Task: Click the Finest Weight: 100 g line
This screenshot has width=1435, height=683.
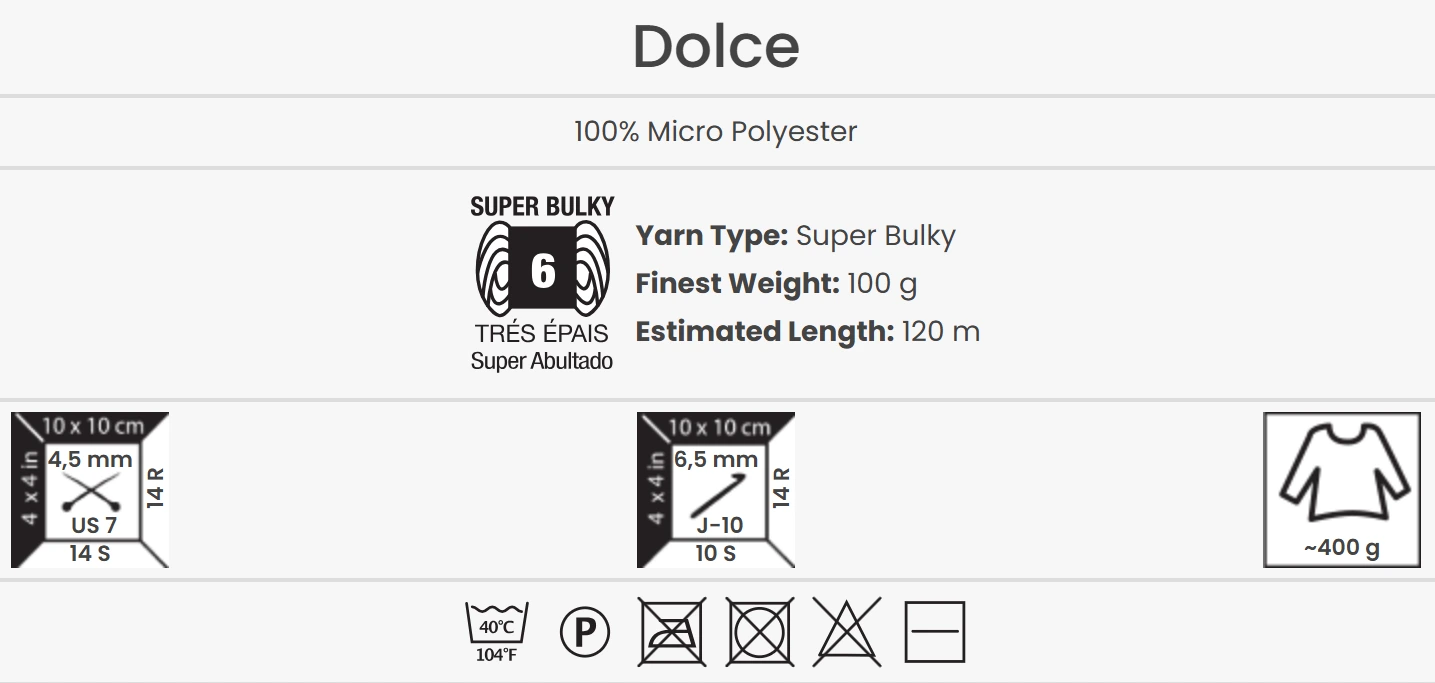Action: [x=776, y=284]
